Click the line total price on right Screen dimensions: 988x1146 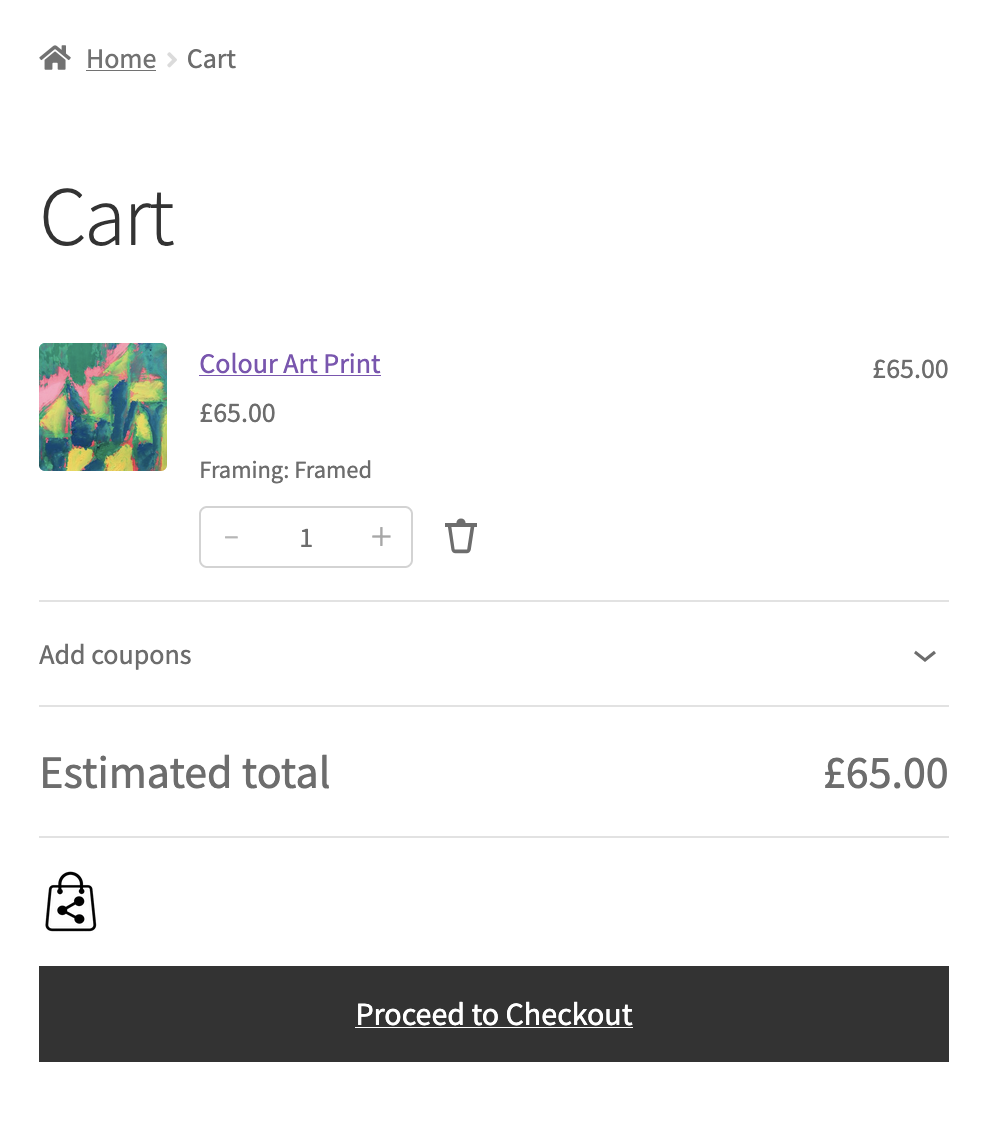point(909,369)
